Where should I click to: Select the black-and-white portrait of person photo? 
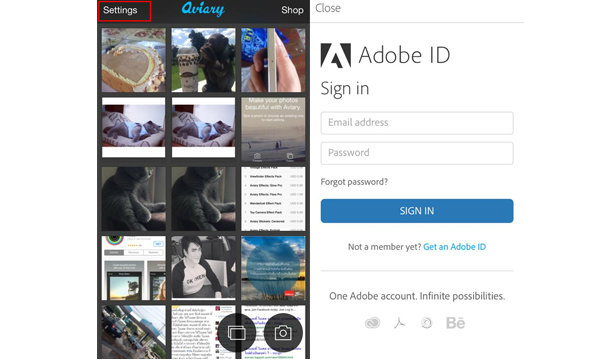tap(203, 268)
